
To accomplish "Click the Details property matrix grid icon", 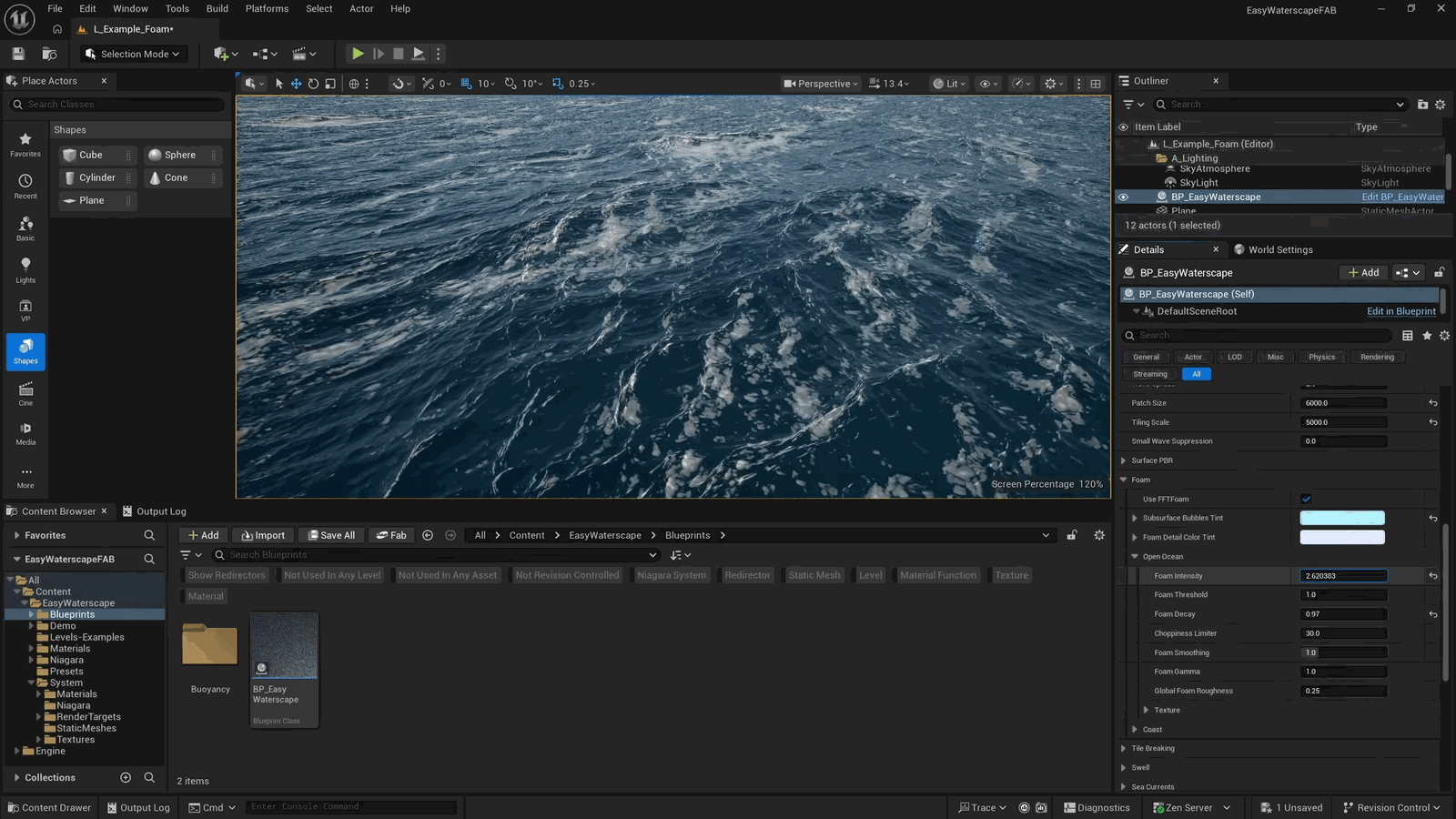I will [x=1408, y=336].
